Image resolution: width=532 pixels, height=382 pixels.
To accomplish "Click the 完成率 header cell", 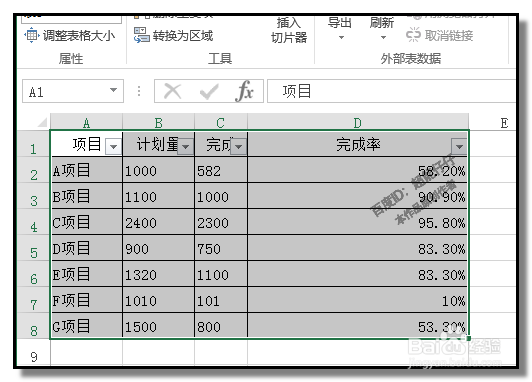I will pos(358,144).
